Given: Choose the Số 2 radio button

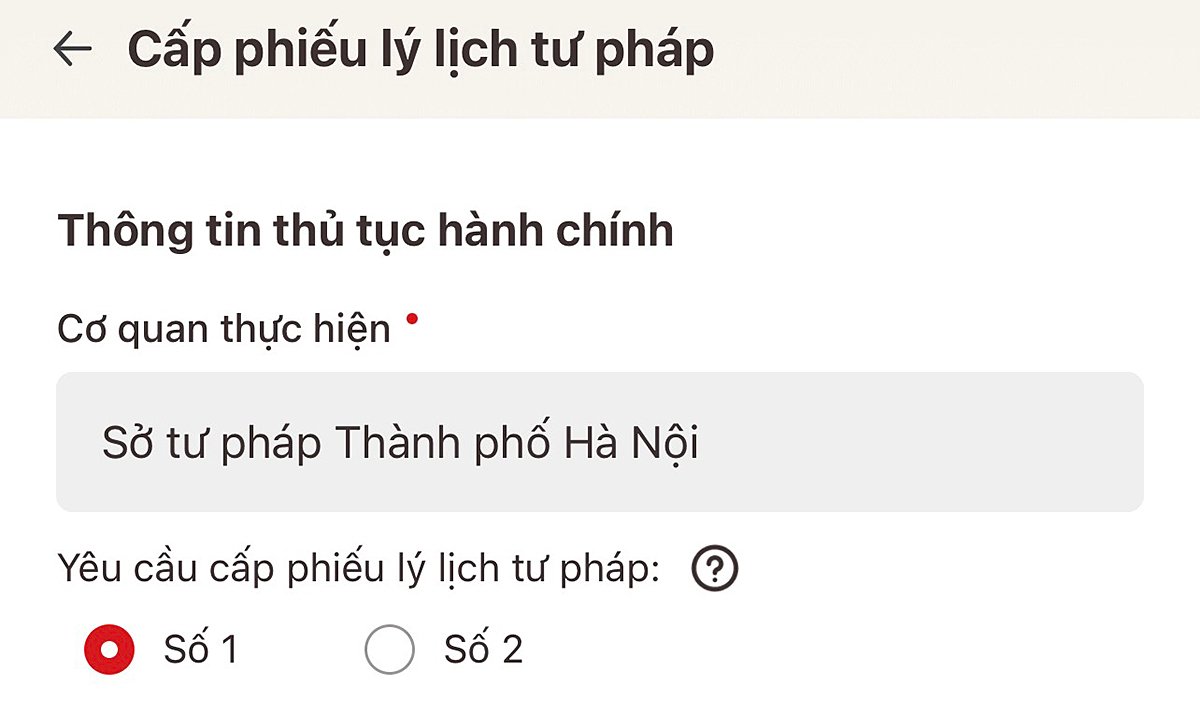Looking at the screenshot, I should pyautogui.click(x=389, y=650).
